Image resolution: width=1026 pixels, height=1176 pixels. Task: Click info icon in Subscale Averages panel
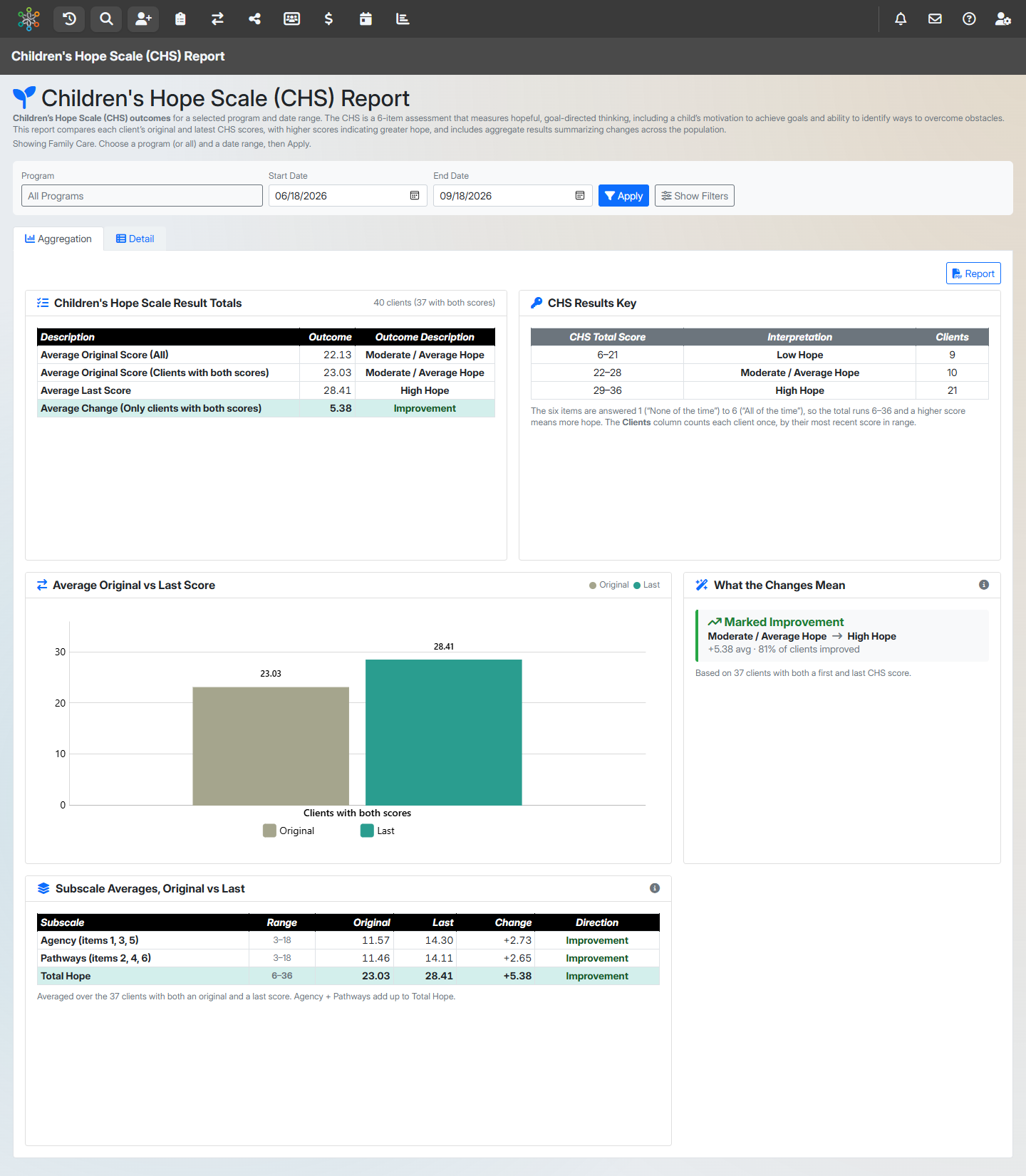point(655,888)
